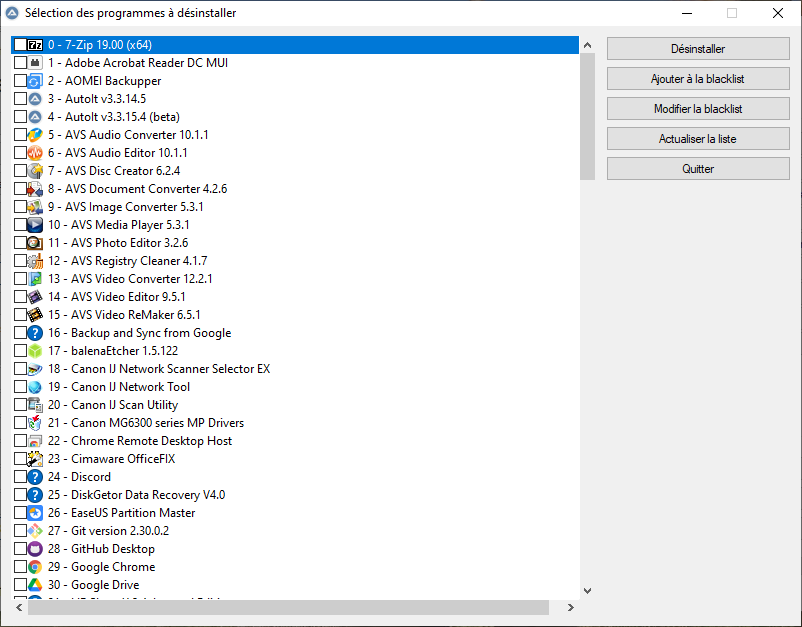Click the horizontal scroll right arrow
This screenshot has height=627, width=802.
point(570,608)
